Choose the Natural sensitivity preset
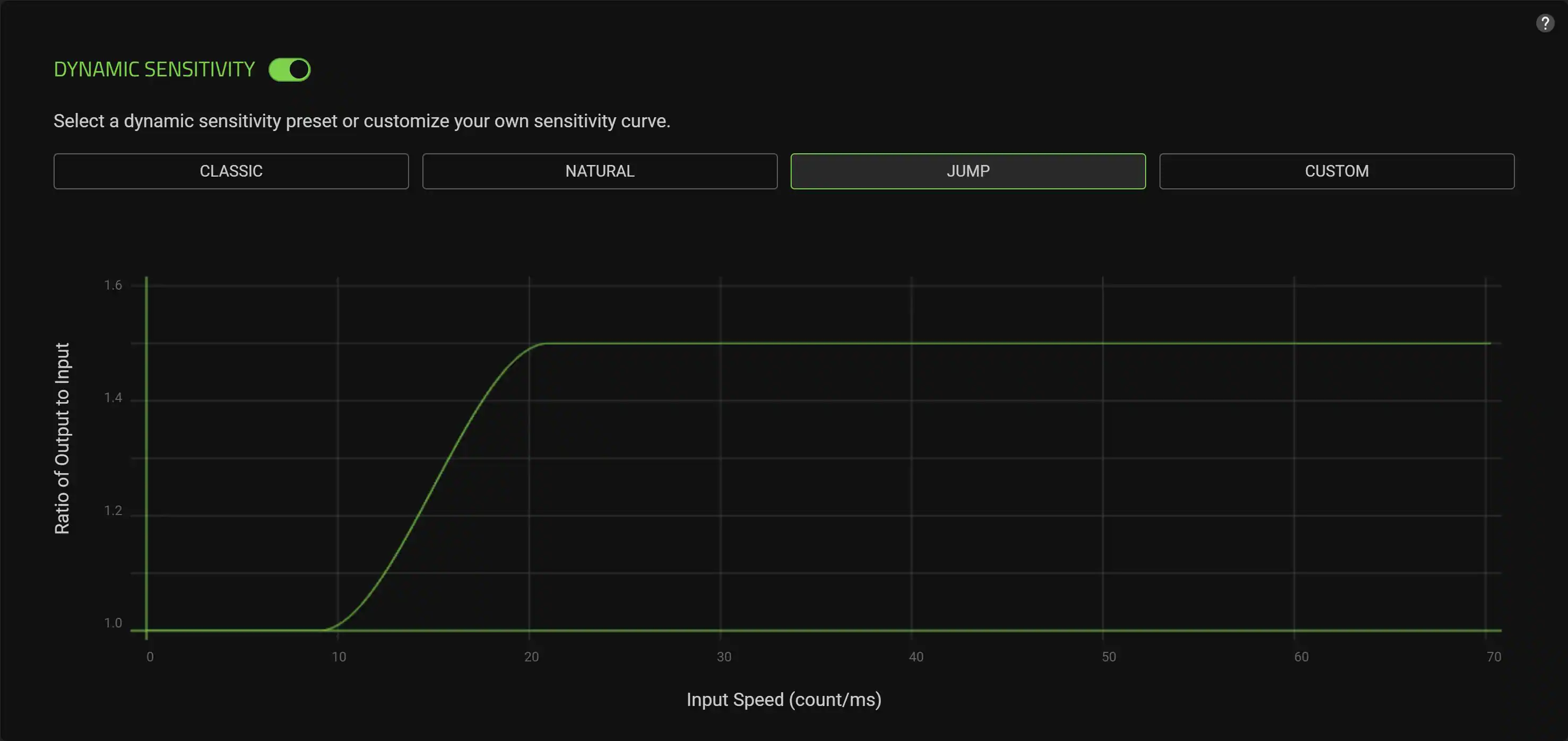This screenshot has height=741, width=1568. [x=600, y=171]
